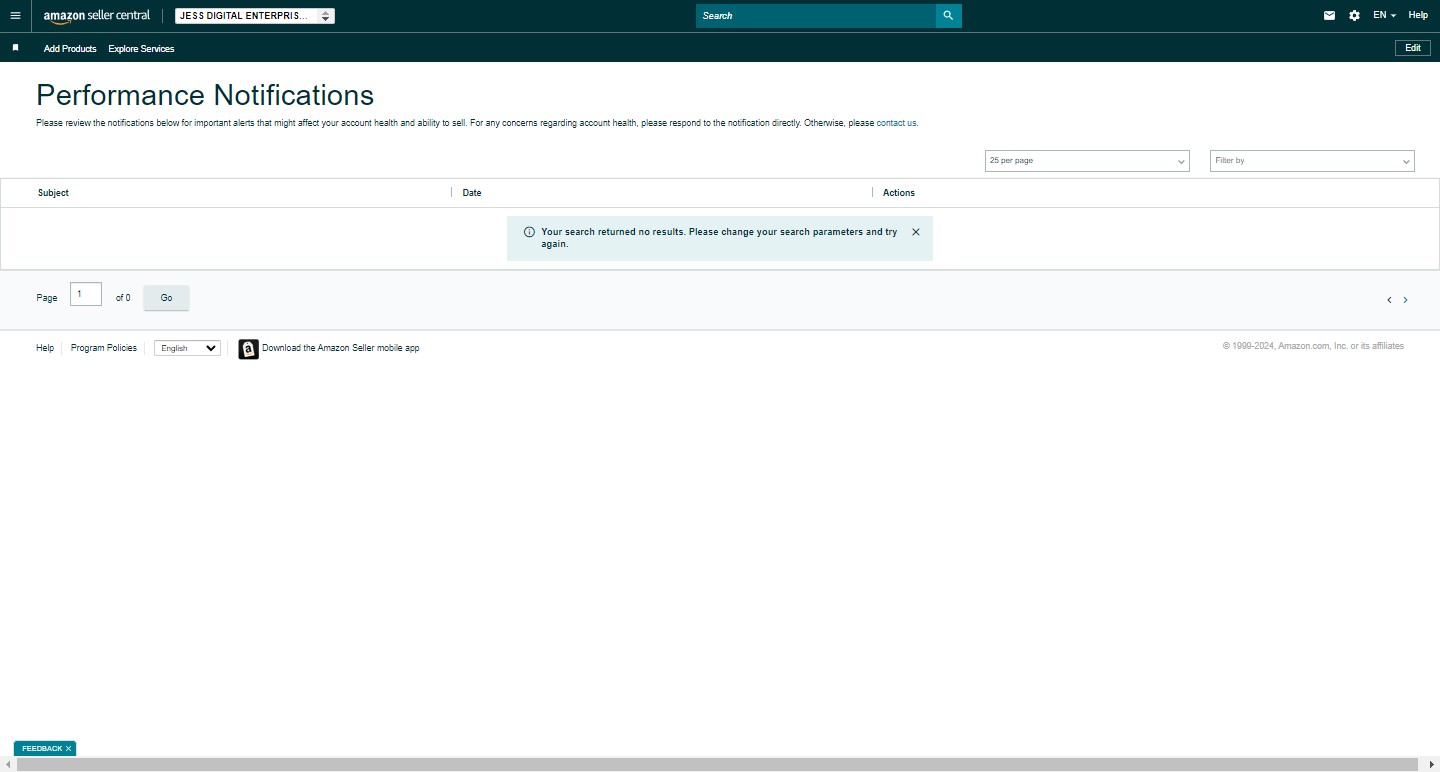Open Explore Services bookmark

(x=141, y=49)
